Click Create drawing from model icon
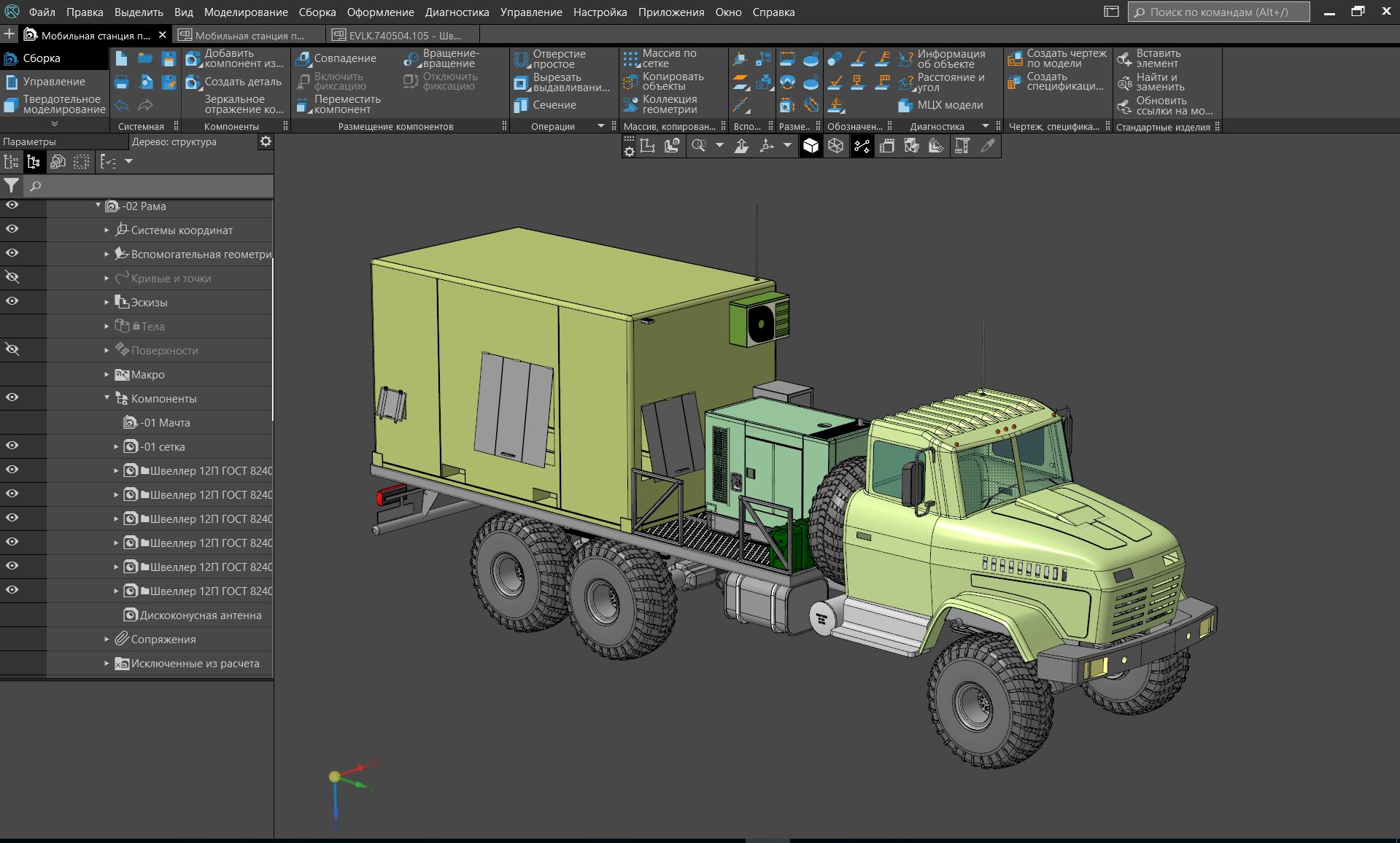The height and width of the screenshot is (843, 1400). point(1015,59)
